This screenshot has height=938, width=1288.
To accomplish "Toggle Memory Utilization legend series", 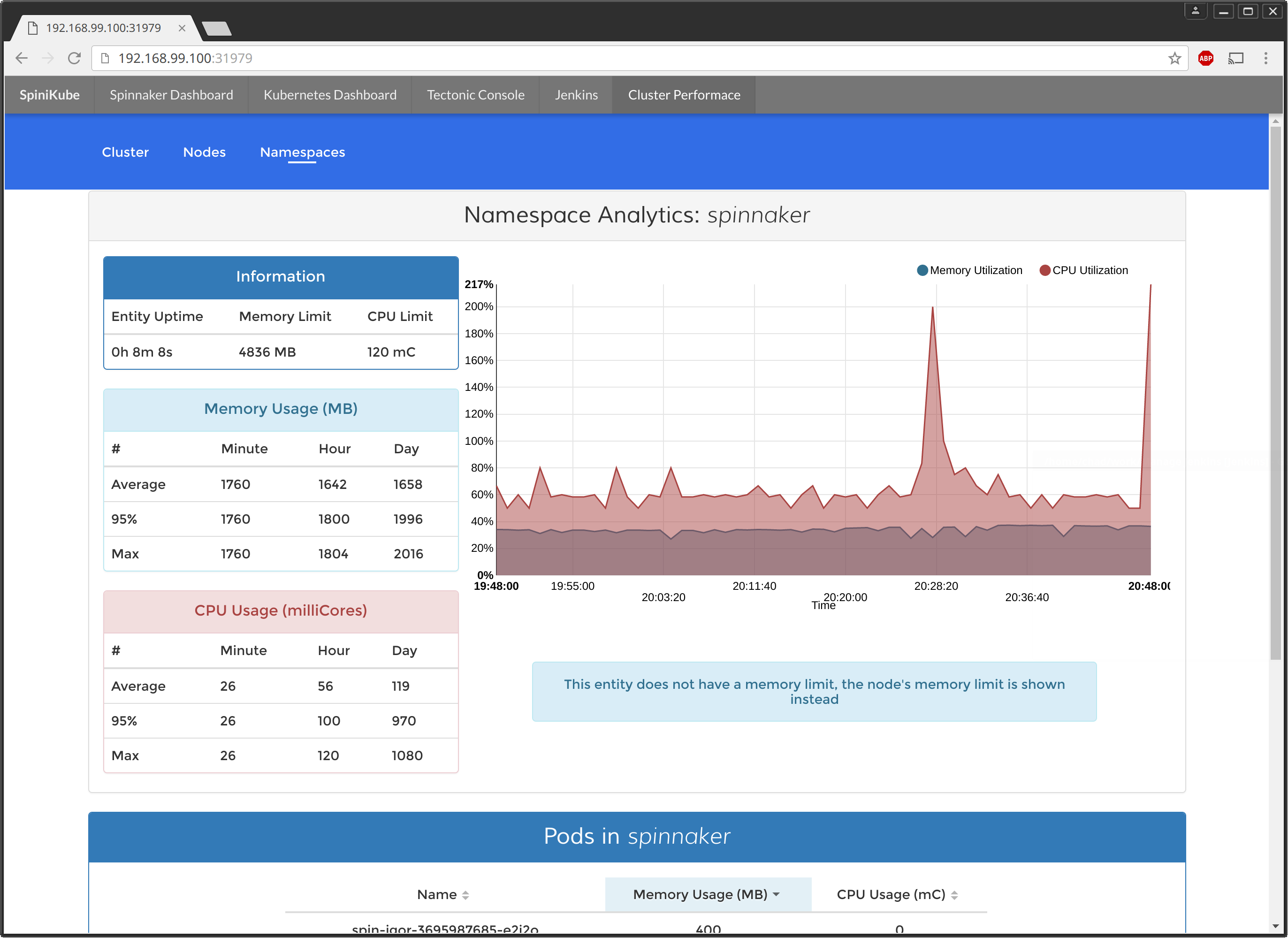I will 969,270.
